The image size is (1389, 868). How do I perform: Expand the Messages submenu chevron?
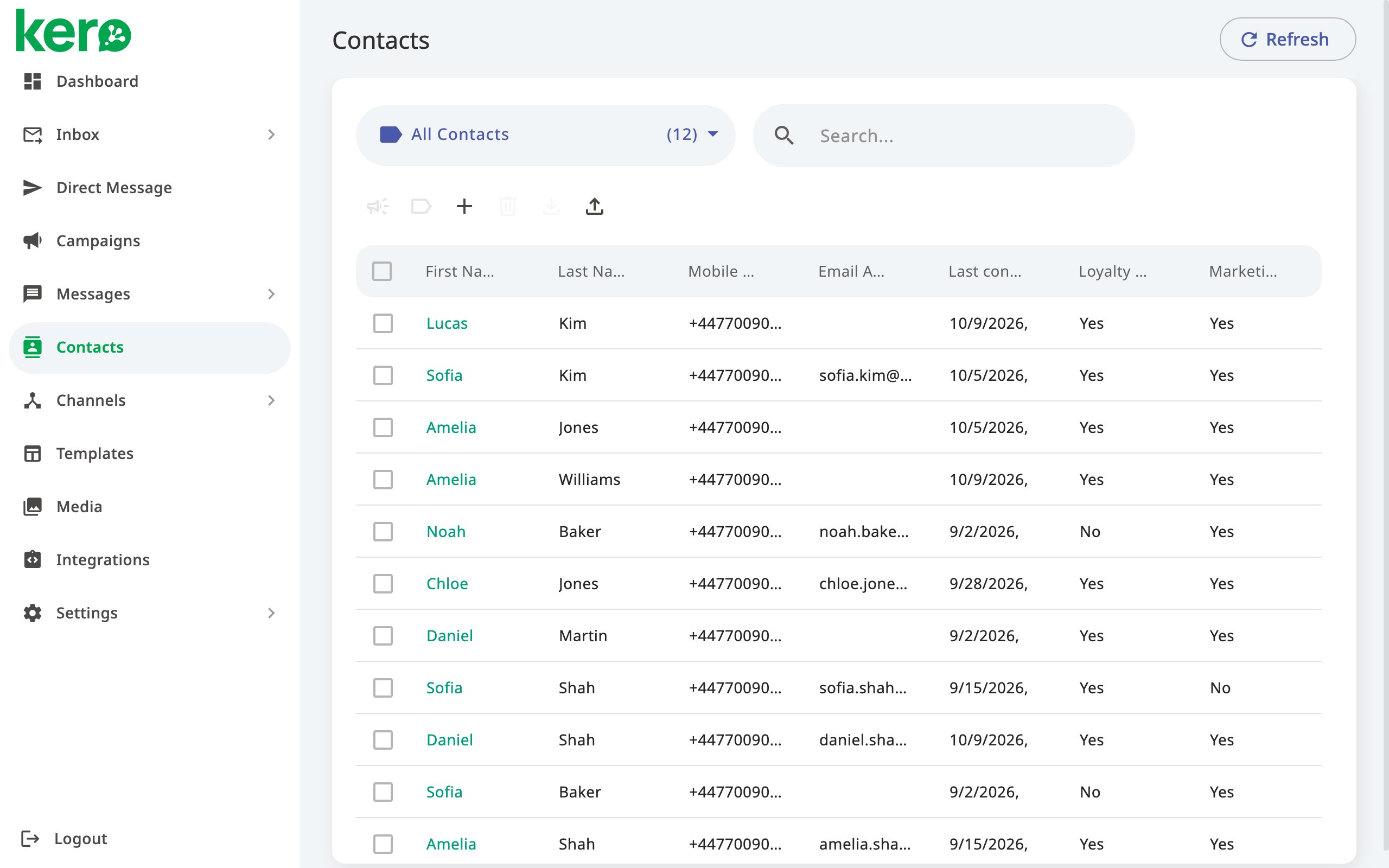pos(271,294)
